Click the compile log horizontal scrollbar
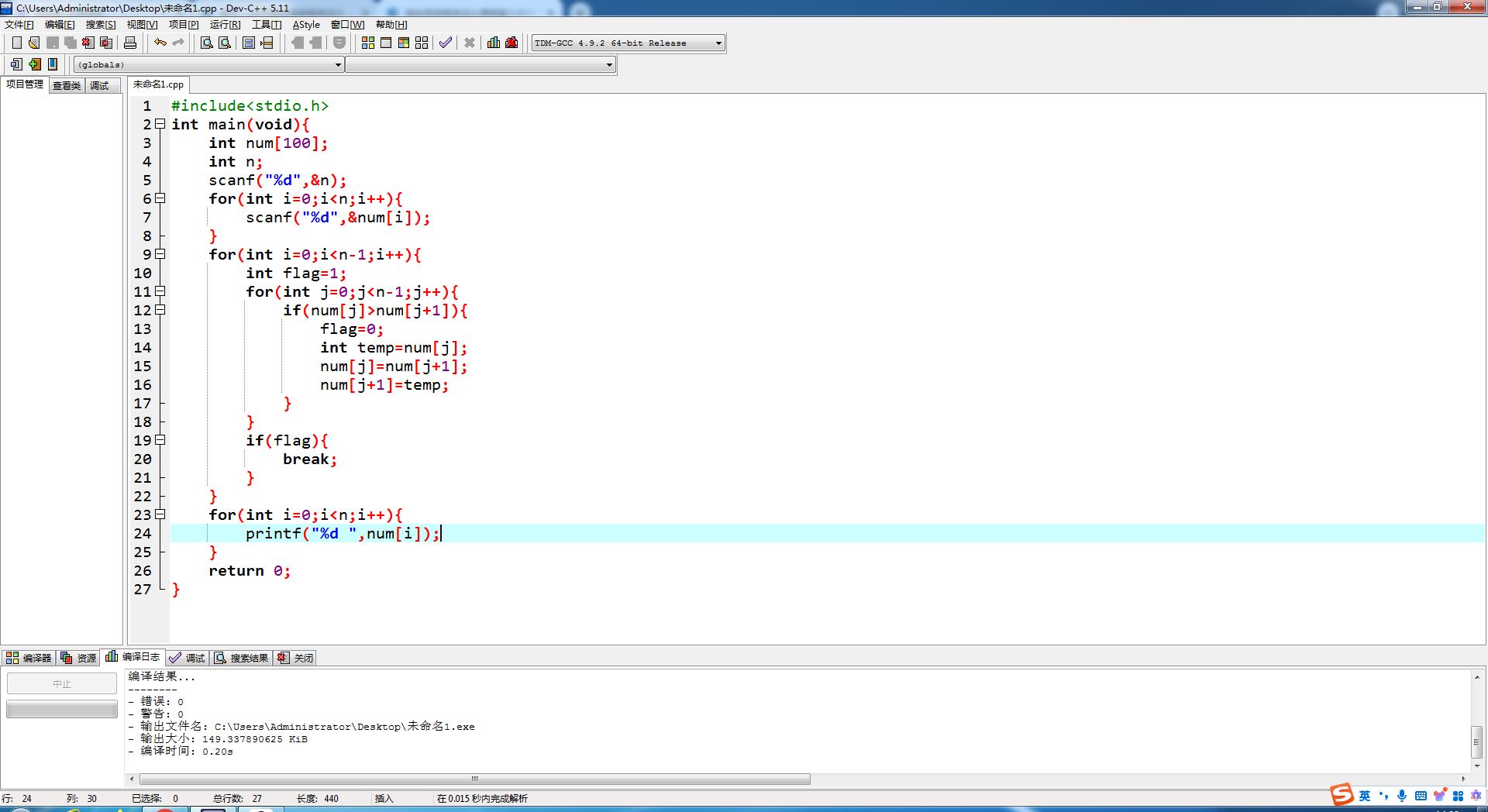Viewport: 1488px width, 812px height. point(475,779)
